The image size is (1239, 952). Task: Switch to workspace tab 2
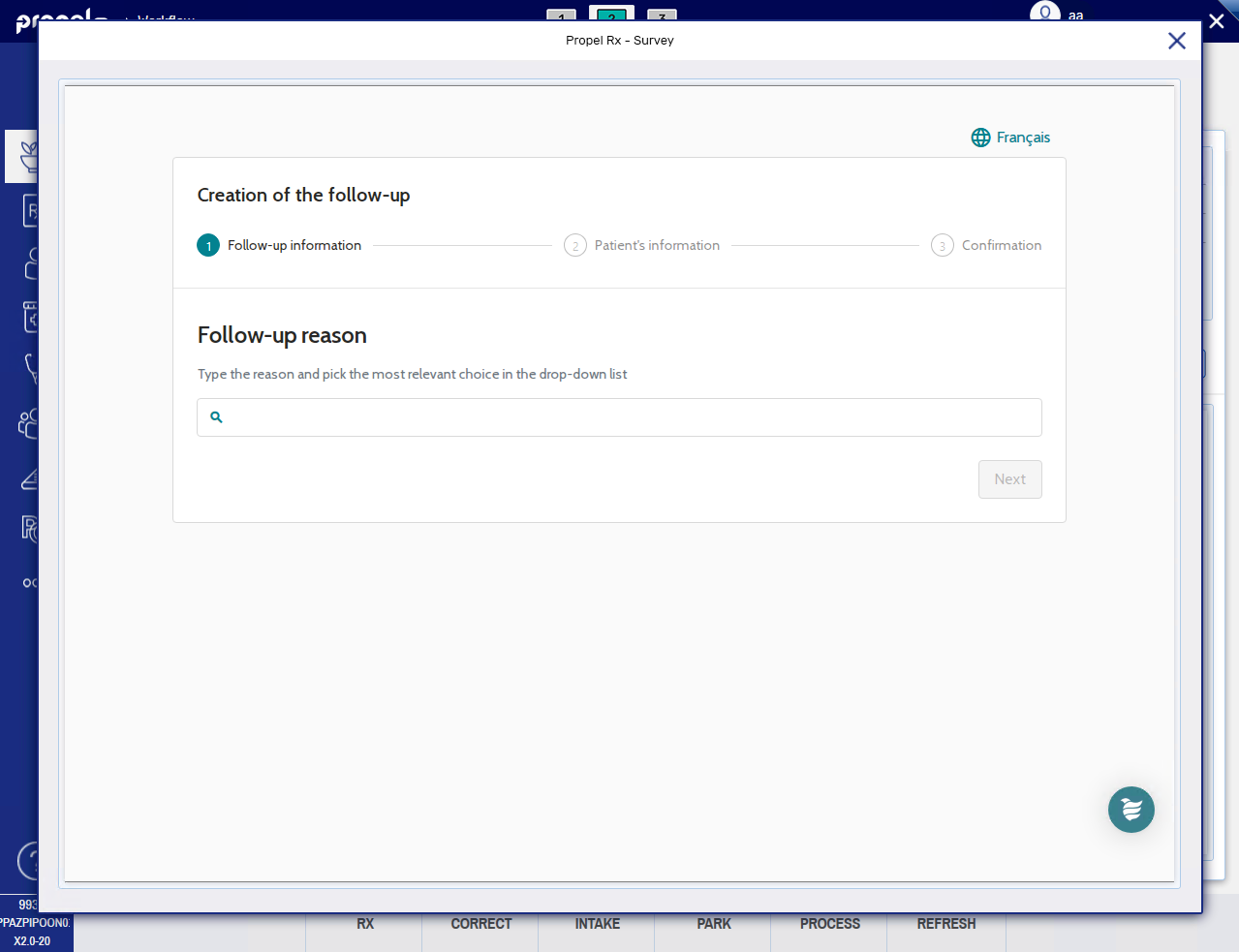coord(611,14)
